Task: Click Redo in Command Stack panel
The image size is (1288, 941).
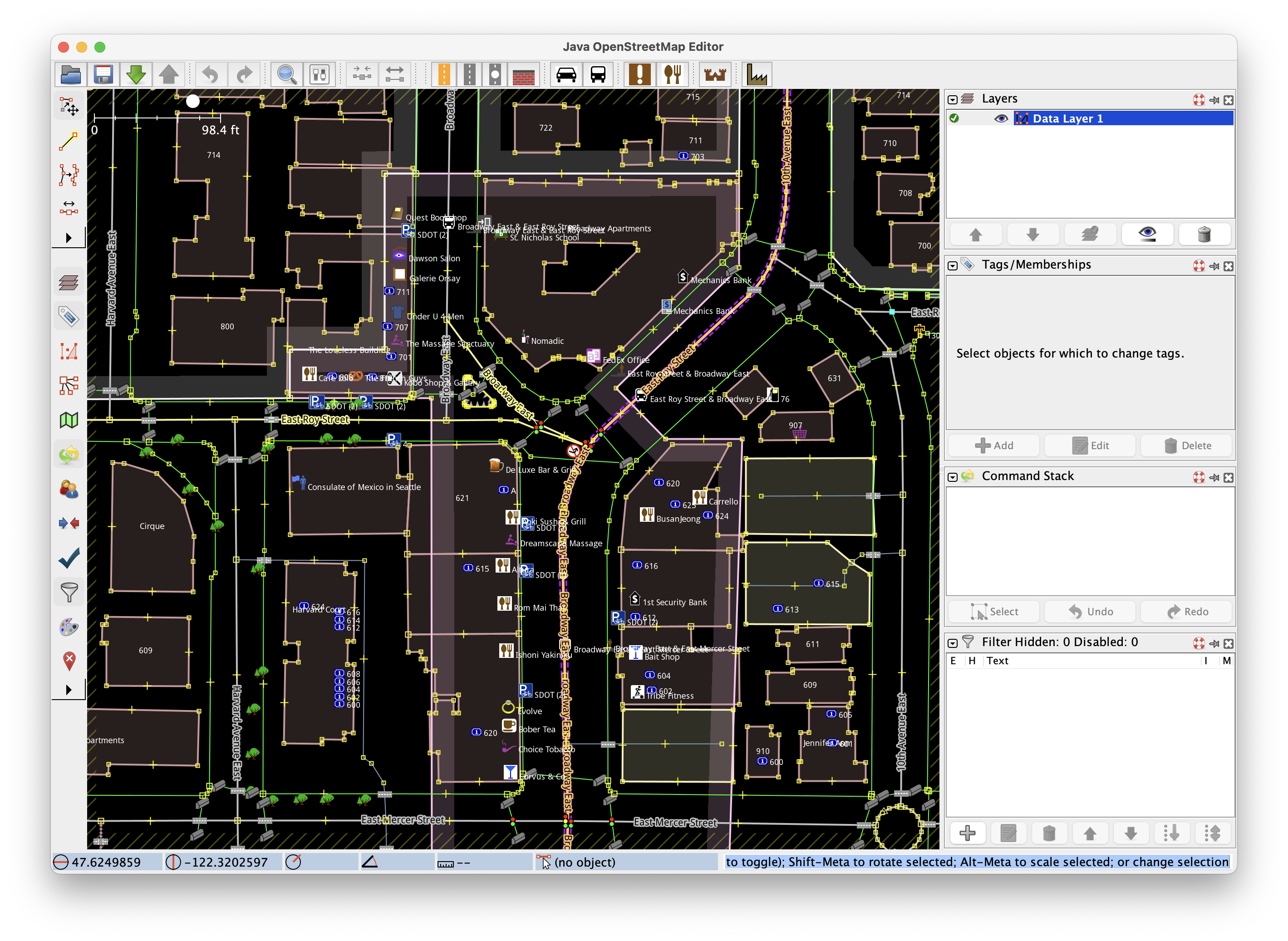Action: tap(1187, 611)
